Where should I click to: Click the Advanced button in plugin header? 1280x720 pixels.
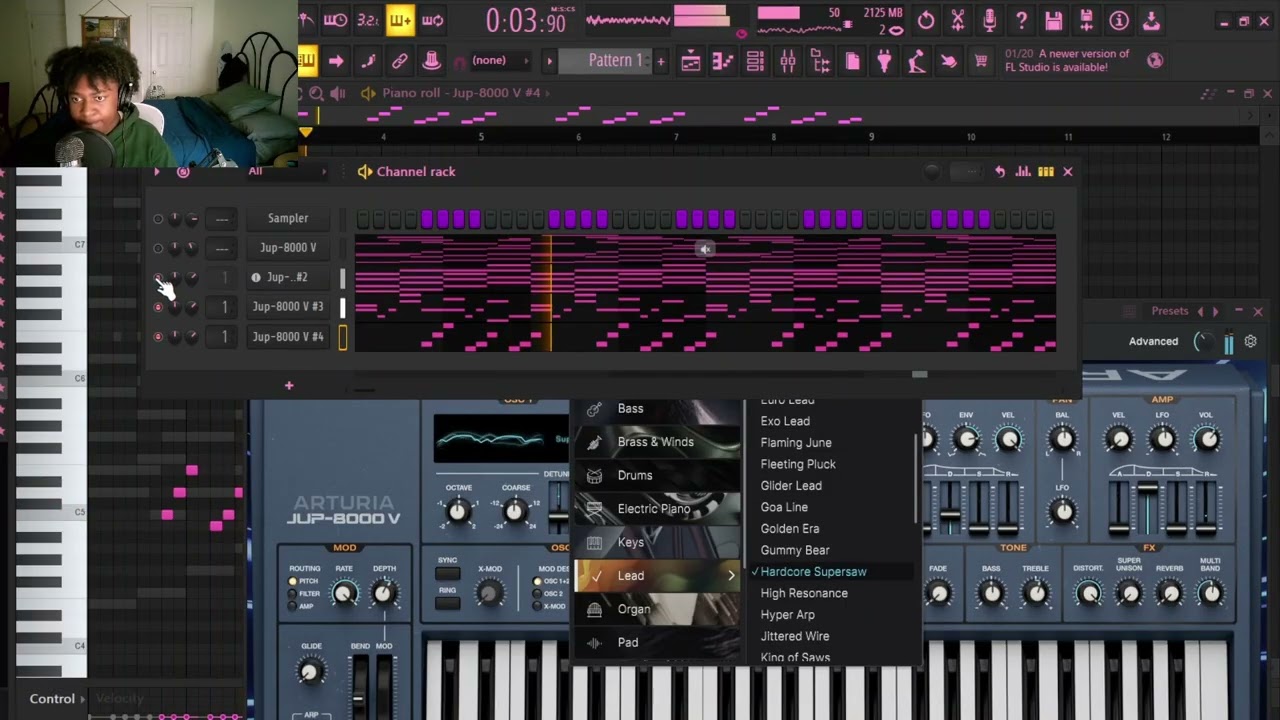pos(1153,342)
